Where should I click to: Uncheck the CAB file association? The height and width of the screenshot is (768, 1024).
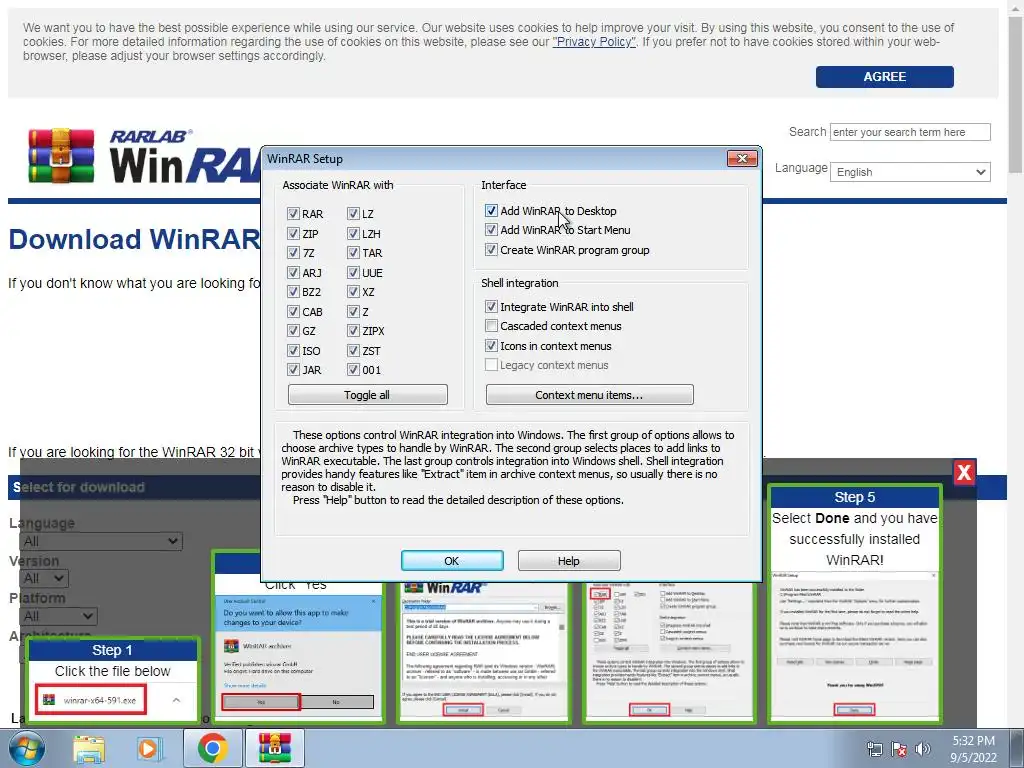[293, 312]
